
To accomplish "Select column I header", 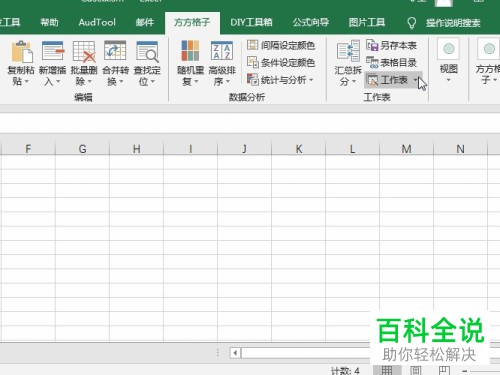I will (x=190, y=149).
